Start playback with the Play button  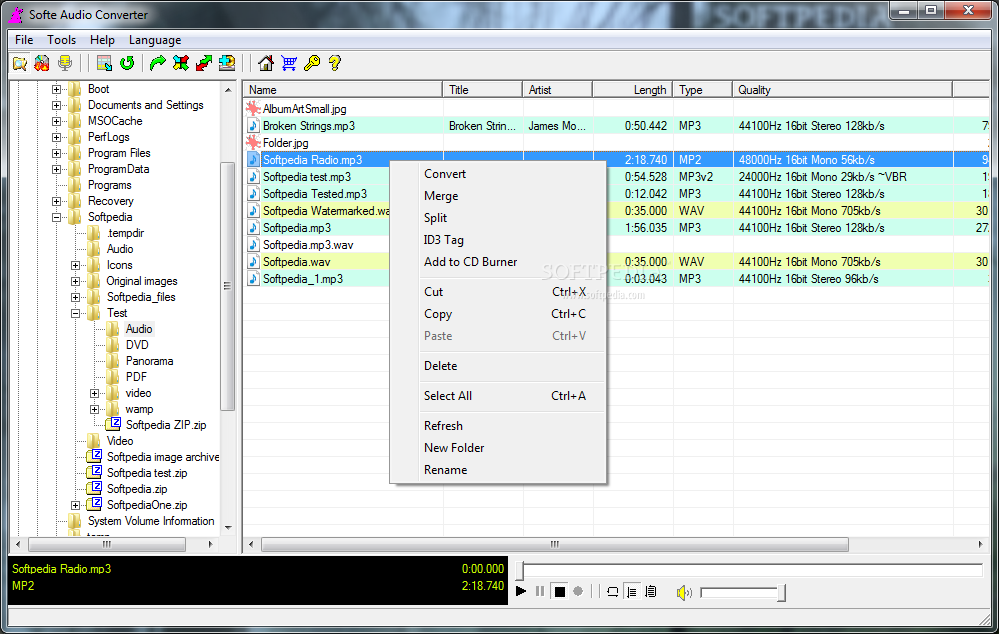(x=521, y=591)
